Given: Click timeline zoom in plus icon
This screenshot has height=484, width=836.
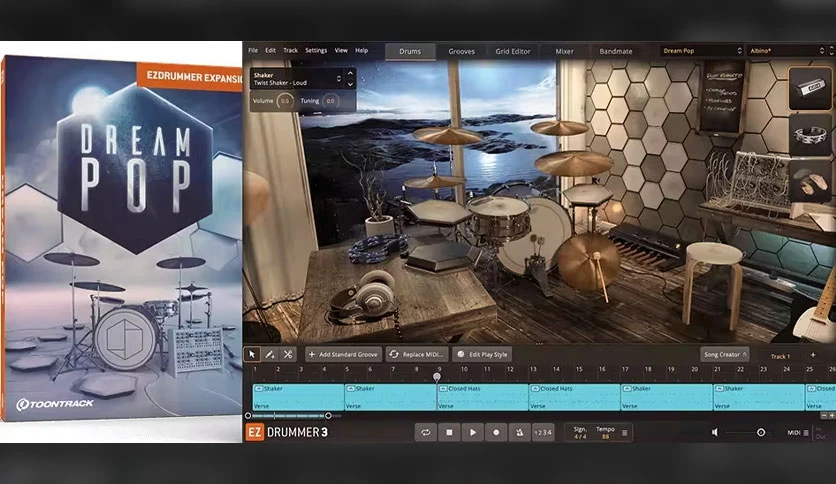Looking at the screenshot, I should pyautogui.click(x=831, y=415).
